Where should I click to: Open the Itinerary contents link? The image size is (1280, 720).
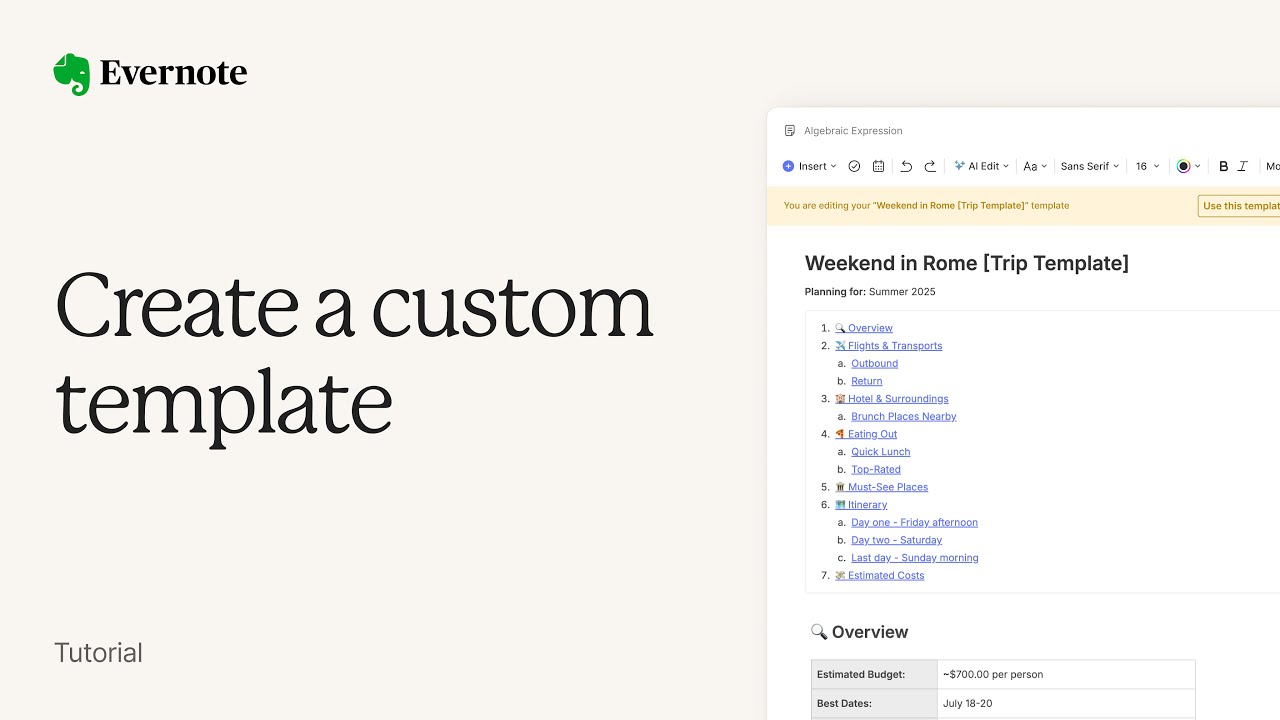[x=861, y=505]
